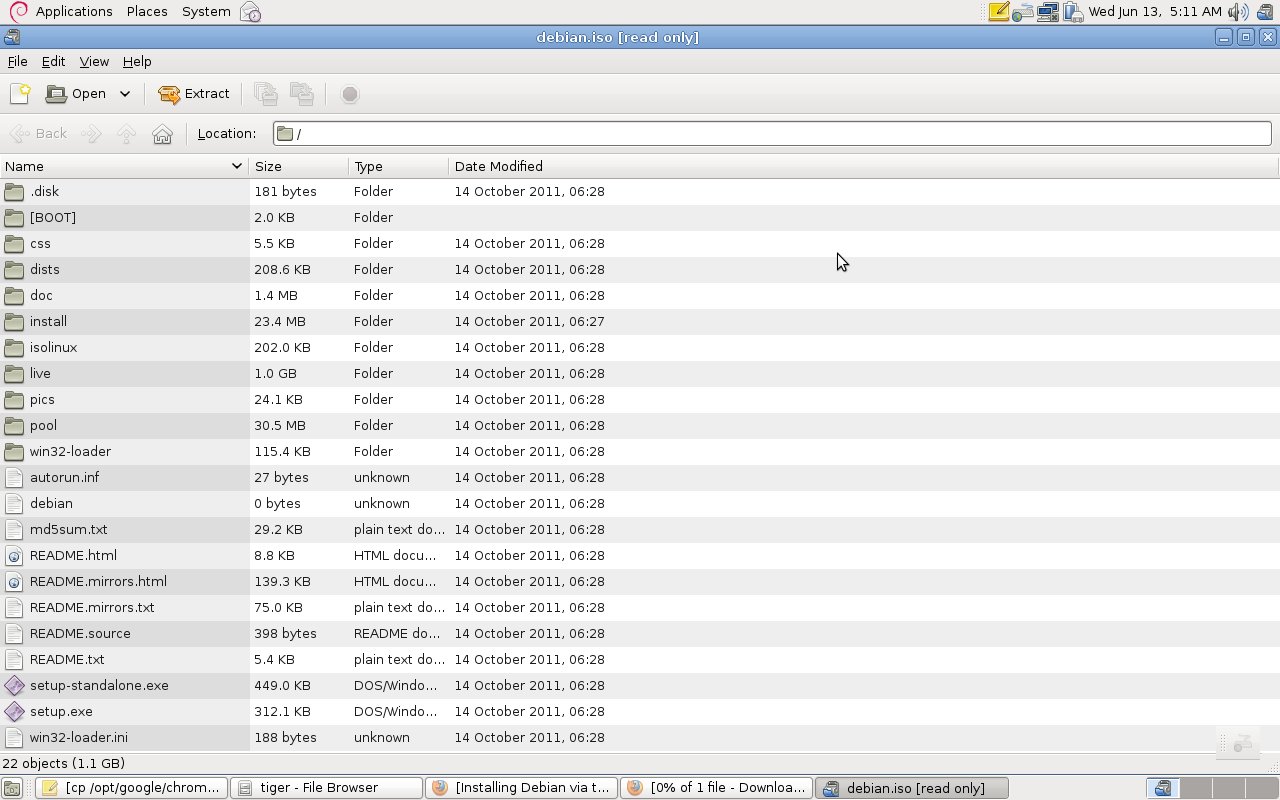This screenshot has height=800, width=1280.
Task: Sort list by Type column header
Action: point(399,166)
